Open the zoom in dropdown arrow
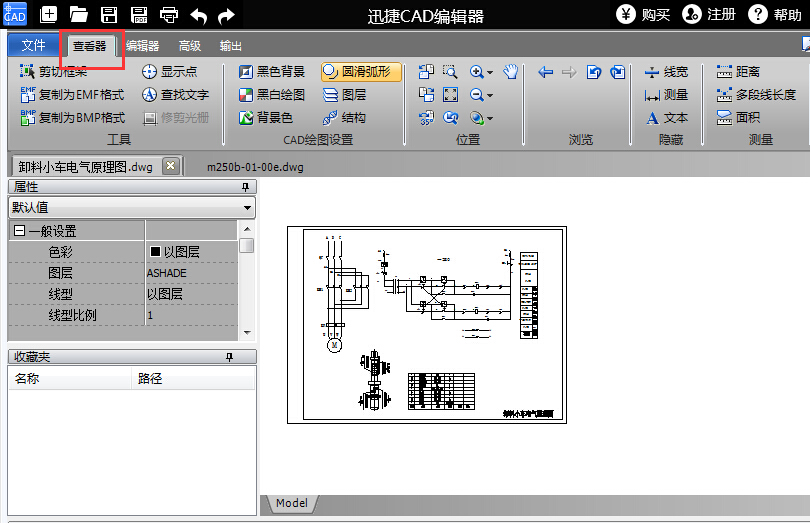This screenshot has height=523, width=810. pos(490,72)
